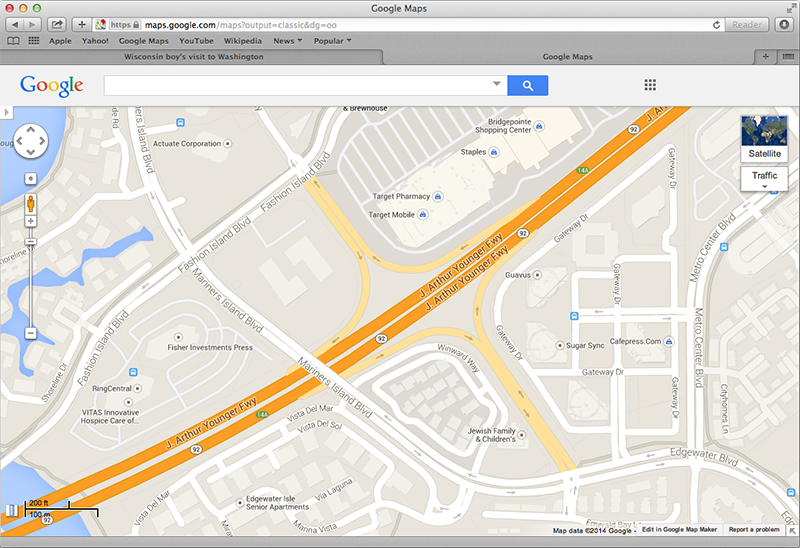Click the Edgewater Blvd street label
The height and width of the screenshot is (548, 800).
(704, 457)
